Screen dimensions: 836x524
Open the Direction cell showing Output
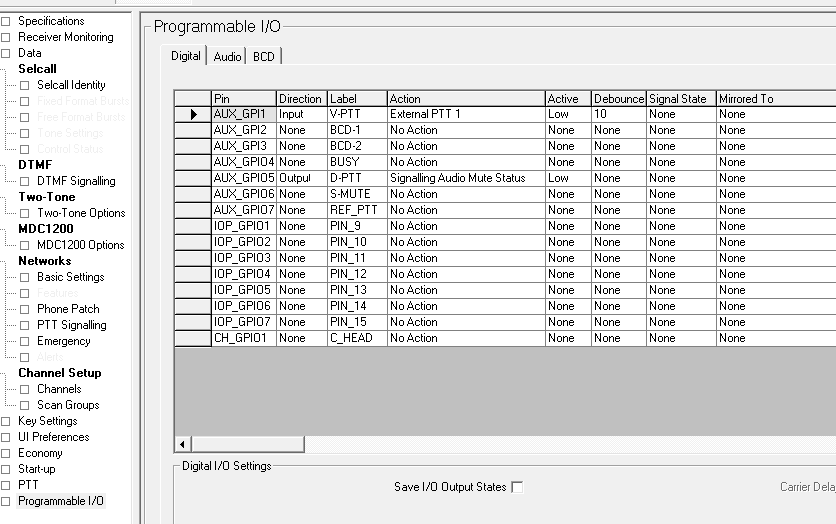tap(300, 178)
